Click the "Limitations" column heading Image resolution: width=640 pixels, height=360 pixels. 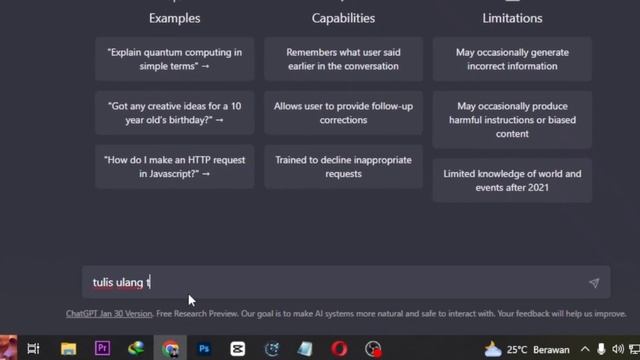512,18
